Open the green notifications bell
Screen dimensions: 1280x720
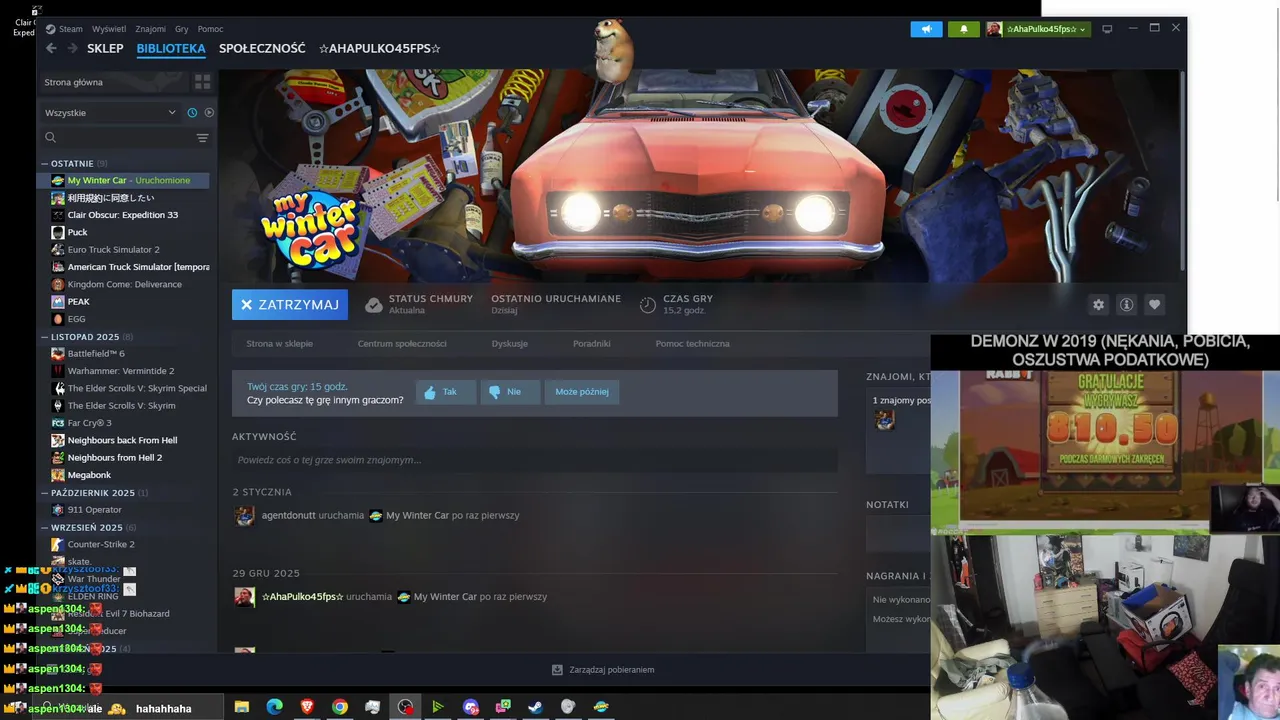[963, 29]
